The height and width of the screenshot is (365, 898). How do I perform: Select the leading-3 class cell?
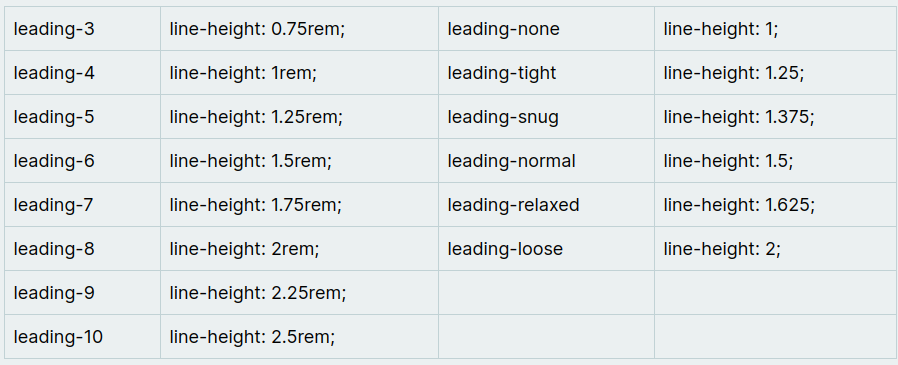click(82, 29)
